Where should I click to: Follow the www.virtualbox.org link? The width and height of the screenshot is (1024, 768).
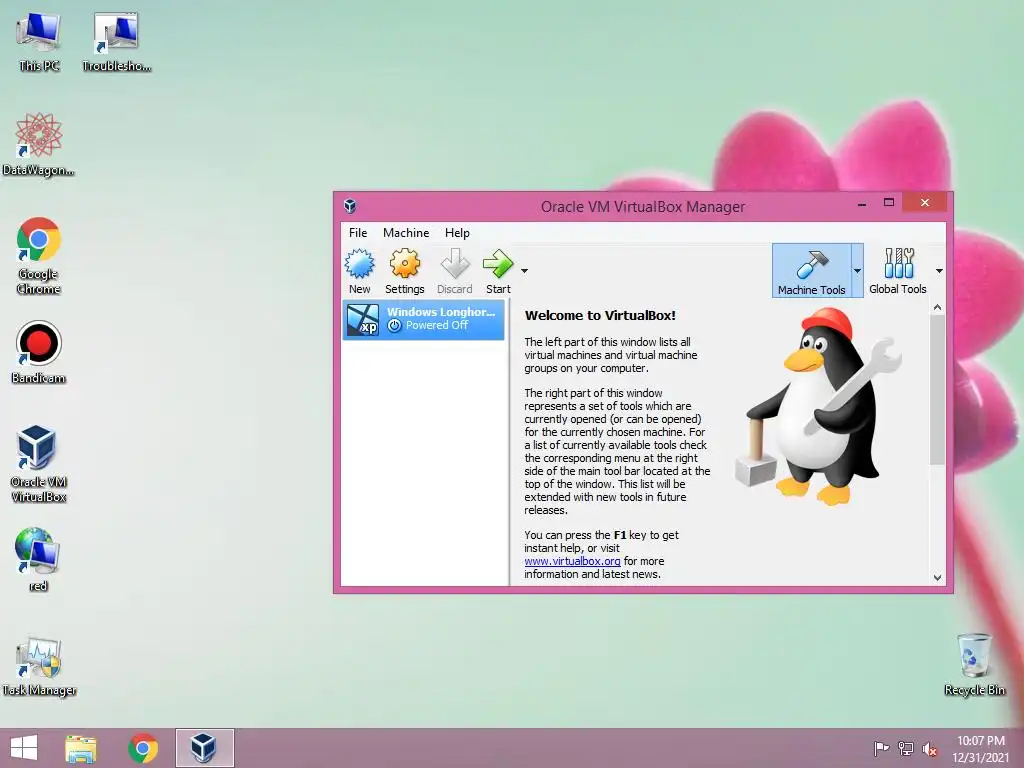pyautogui.click(x=572, y=561)
